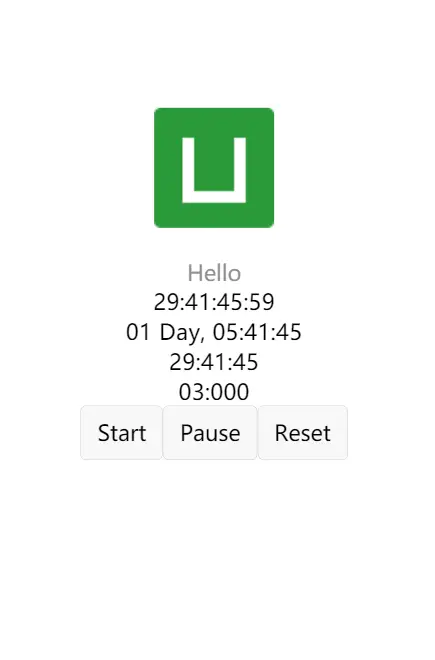Tap the Start button left of Pause

pyautogui.click(x=121, y=433)
